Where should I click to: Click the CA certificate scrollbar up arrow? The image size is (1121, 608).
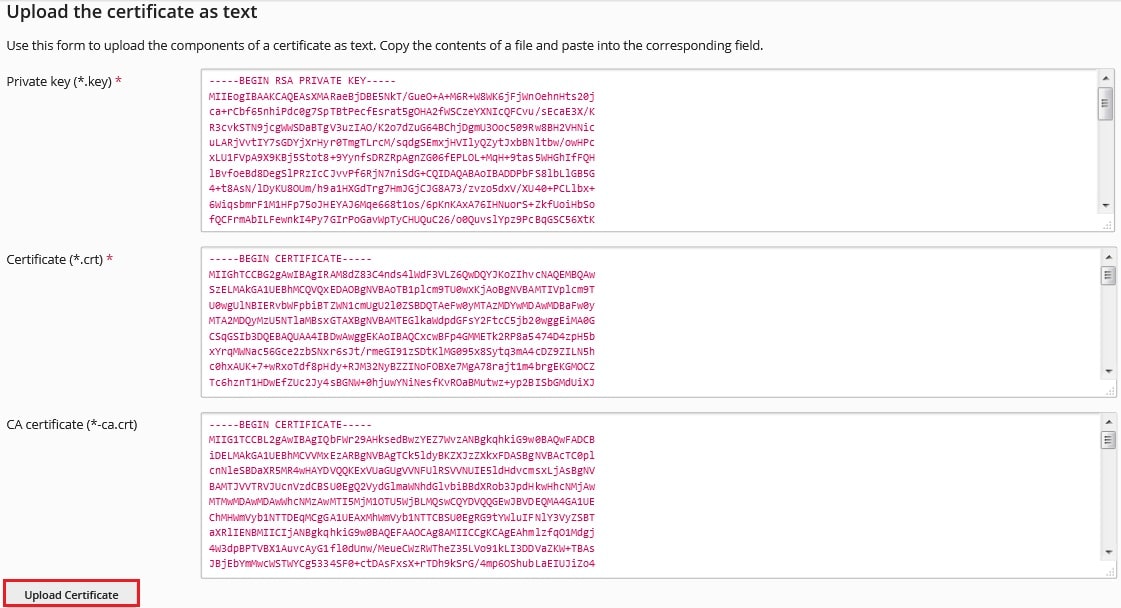1108,422
